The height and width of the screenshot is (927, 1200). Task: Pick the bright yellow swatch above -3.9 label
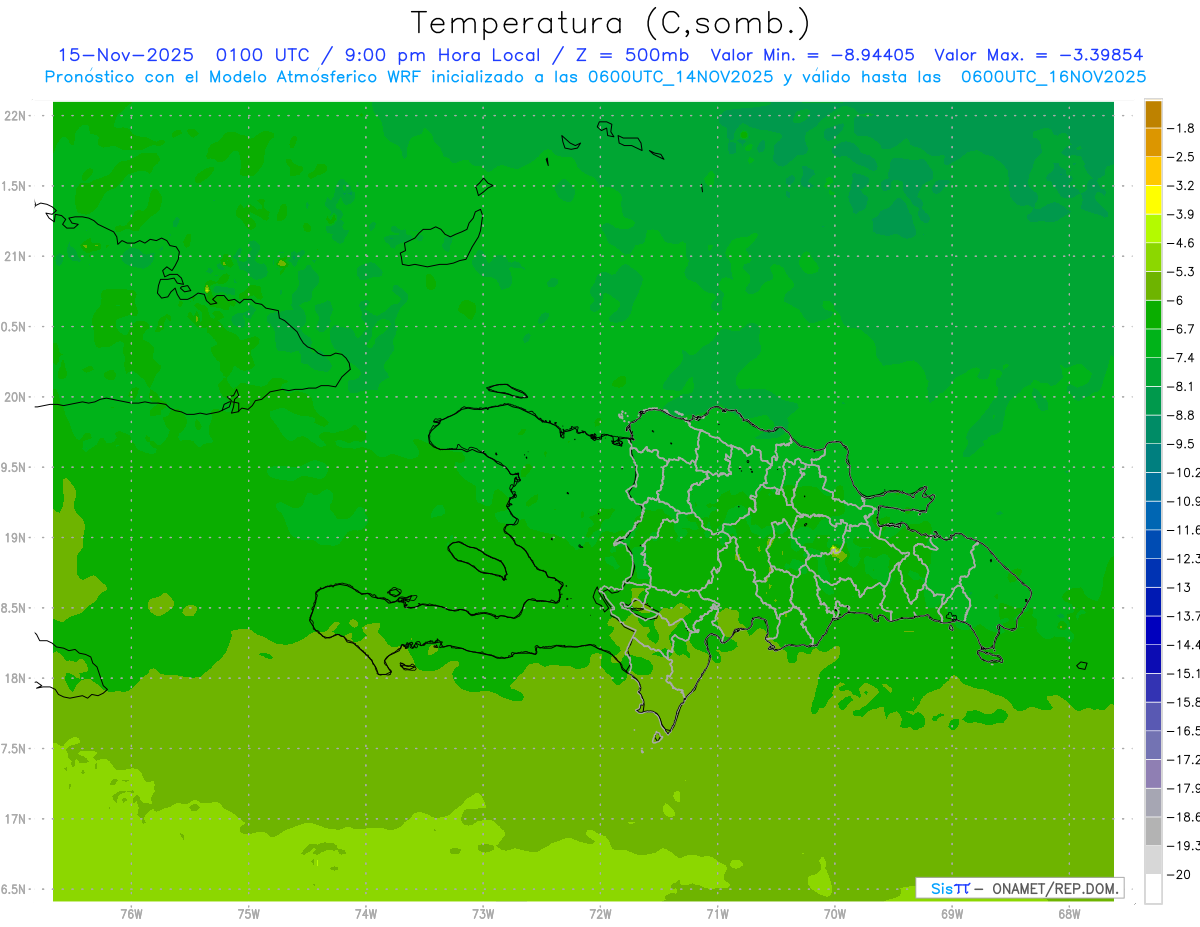pyautogui.click(x=1153, y=200)
